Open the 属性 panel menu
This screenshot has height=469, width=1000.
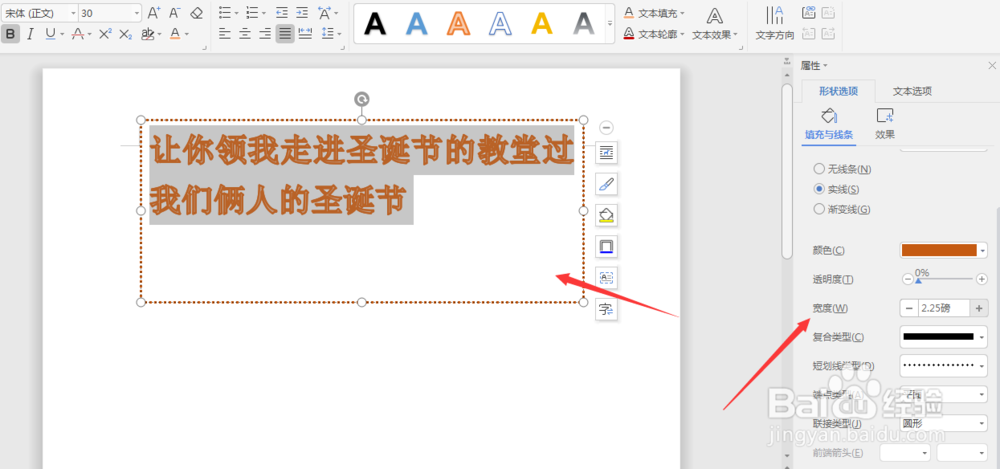point(814,65)
